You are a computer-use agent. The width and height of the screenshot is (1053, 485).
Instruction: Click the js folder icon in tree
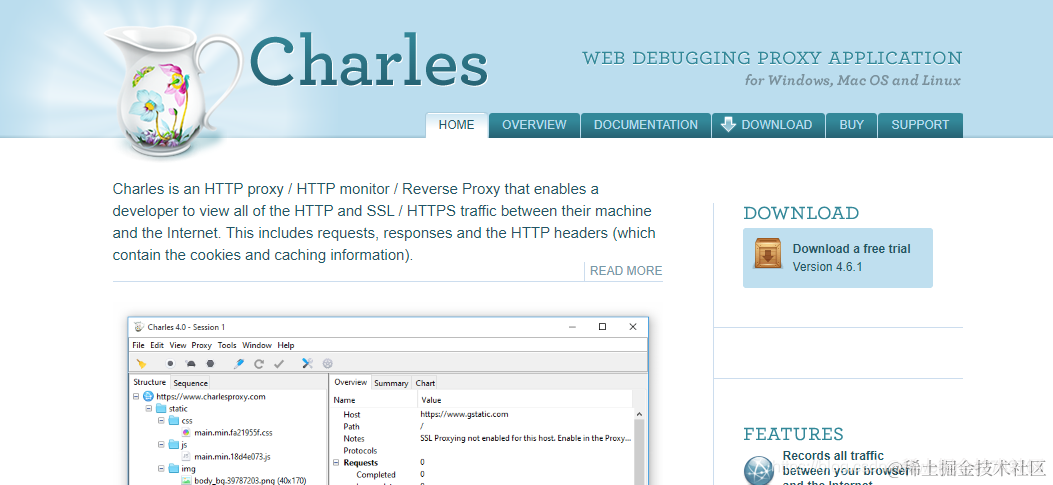coord(173,445)
